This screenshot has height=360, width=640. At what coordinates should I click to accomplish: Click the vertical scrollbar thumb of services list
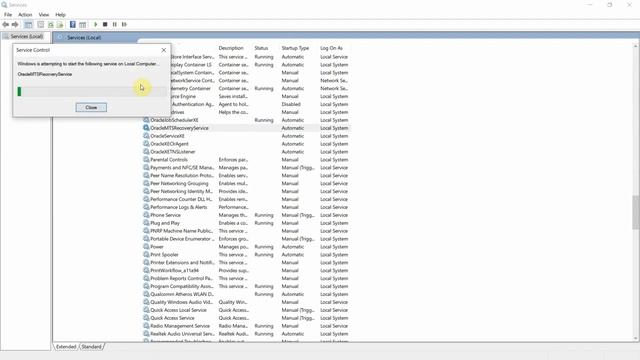click(x=636, y=212)
